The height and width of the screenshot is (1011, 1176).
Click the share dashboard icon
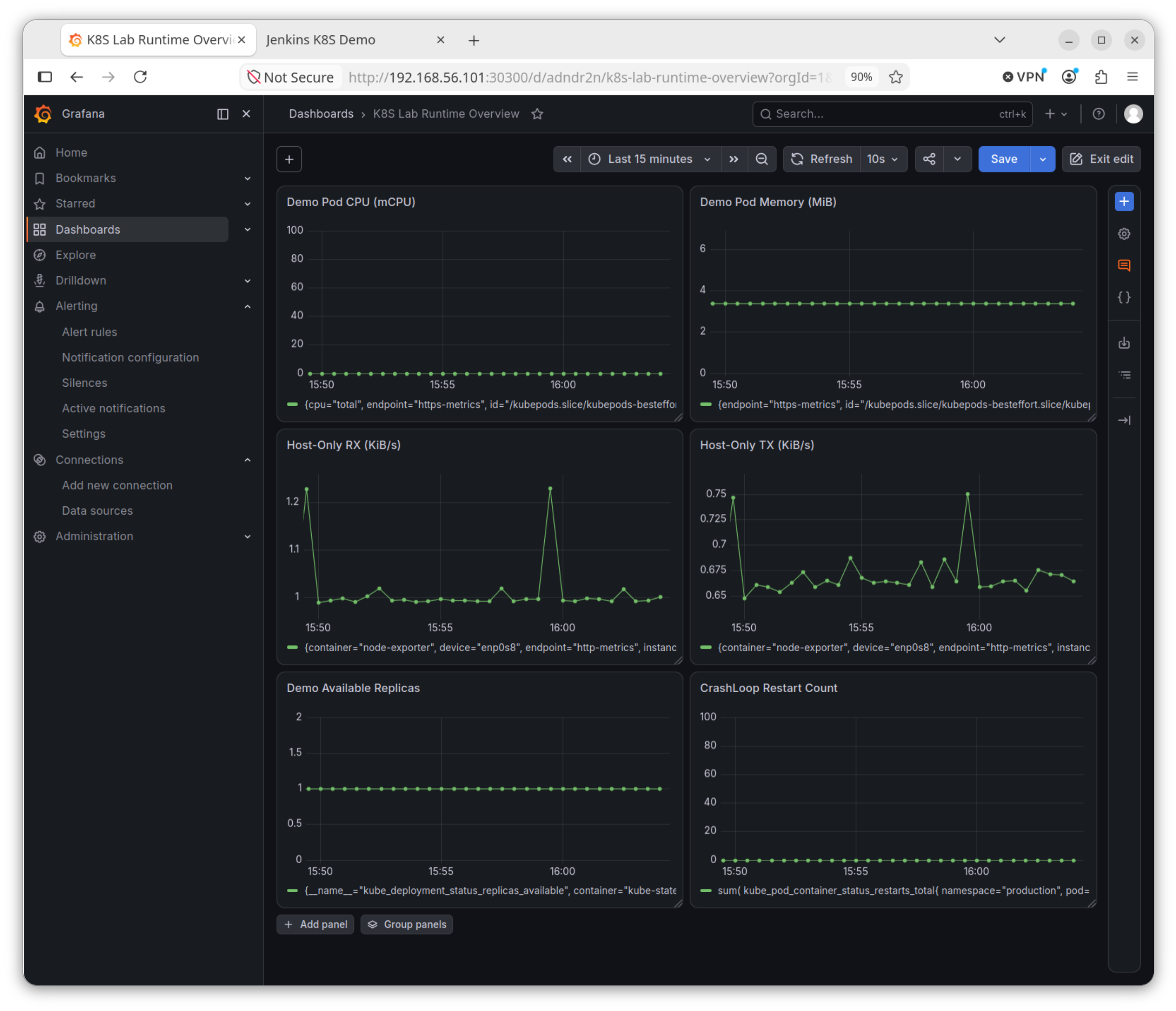pos(929,159)
